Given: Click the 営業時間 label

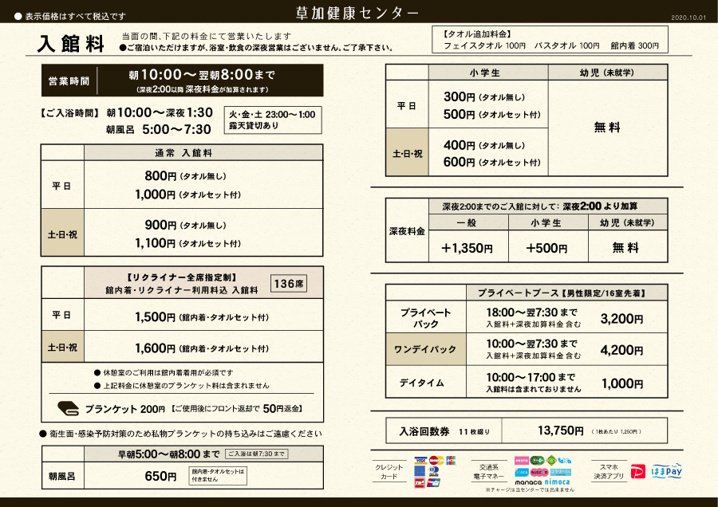Looking at the screenshot, I should click(69, 81).
